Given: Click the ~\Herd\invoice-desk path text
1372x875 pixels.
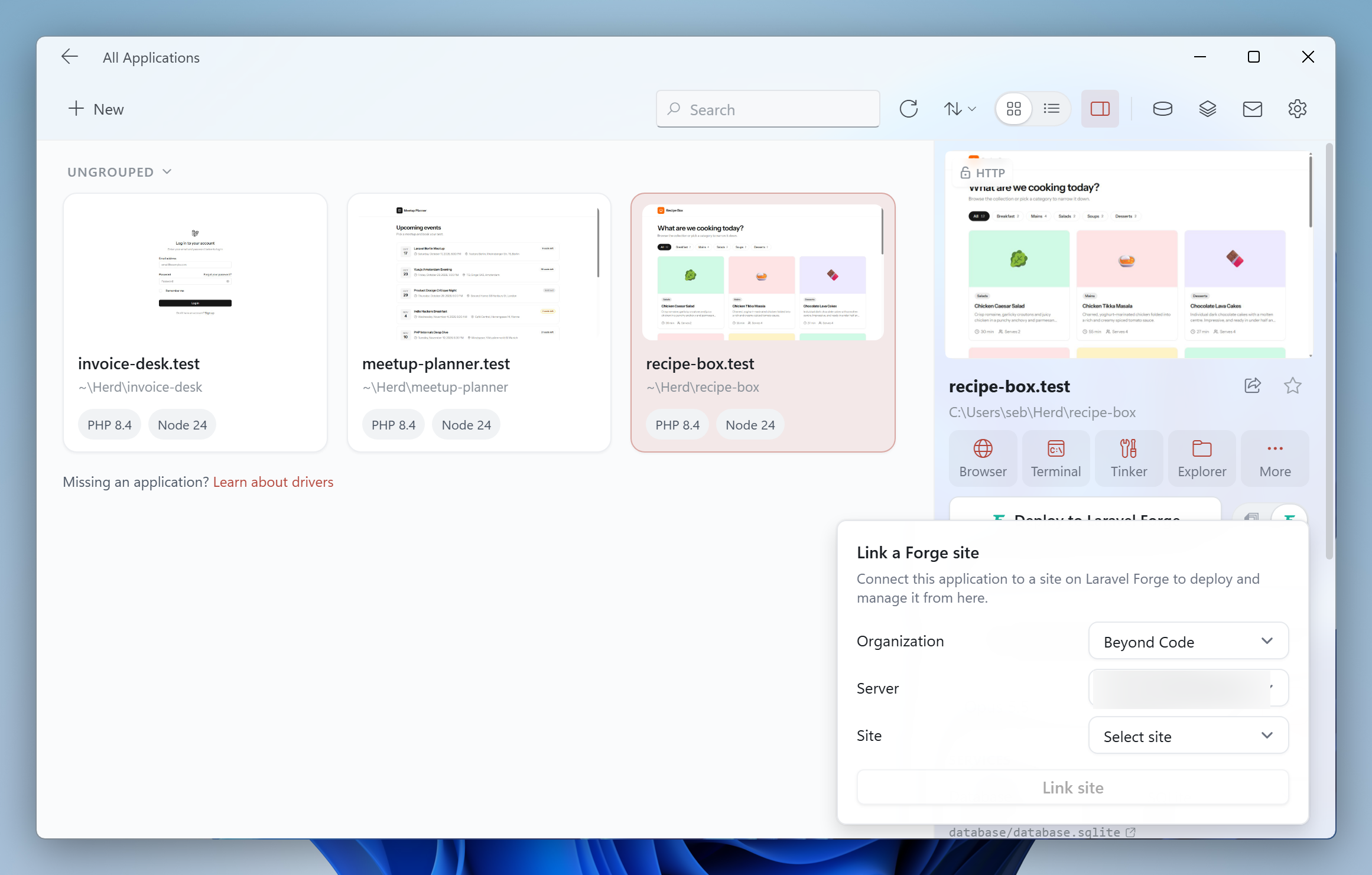Looking at the screenshot, I should pyautogui.click(x=140, y=387).
